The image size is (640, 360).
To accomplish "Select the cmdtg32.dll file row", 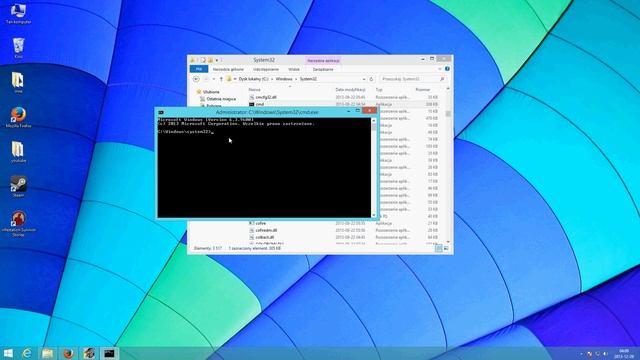I will 344,97.
